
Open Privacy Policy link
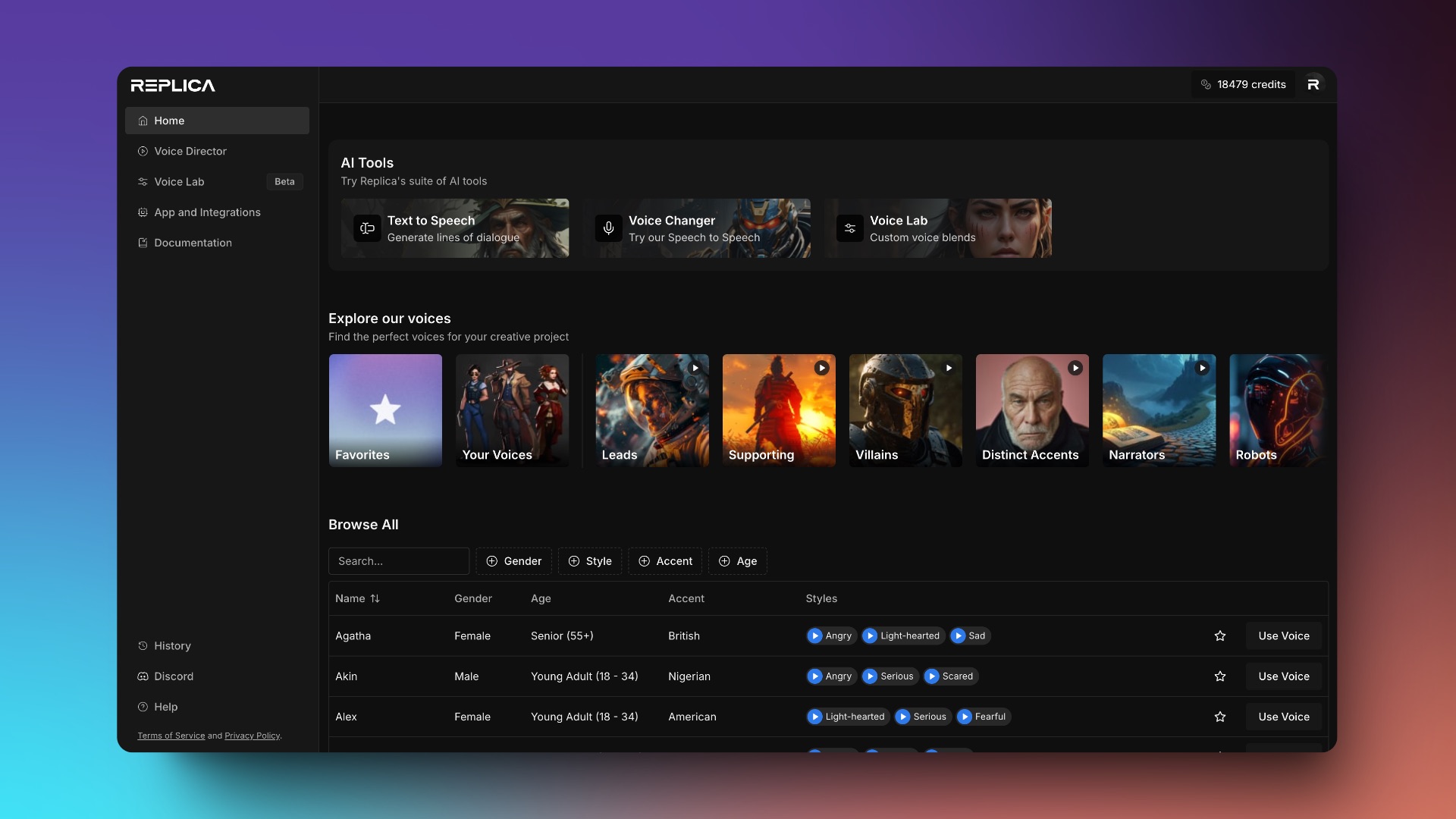252,736
